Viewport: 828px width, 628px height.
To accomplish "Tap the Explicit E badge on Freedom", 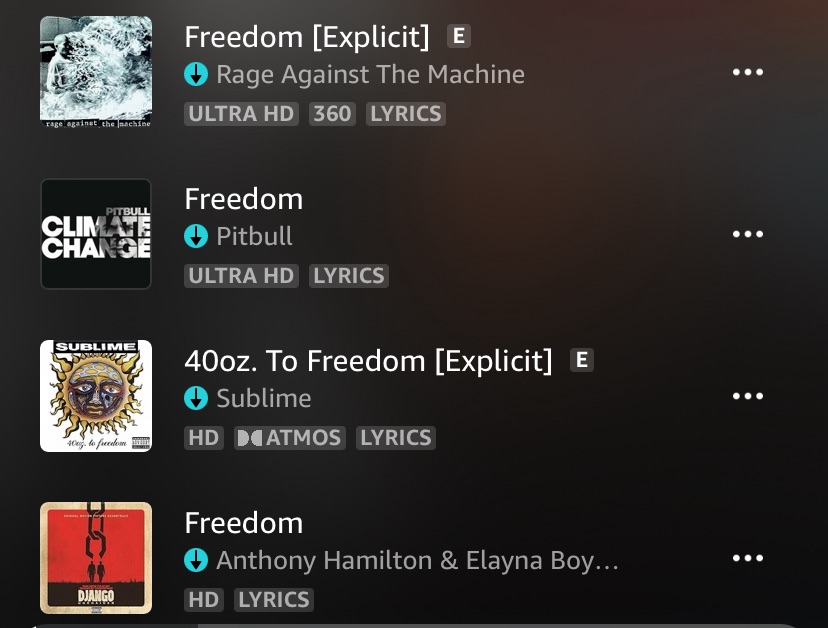I will pyautogui.click(x=459, y=36).
